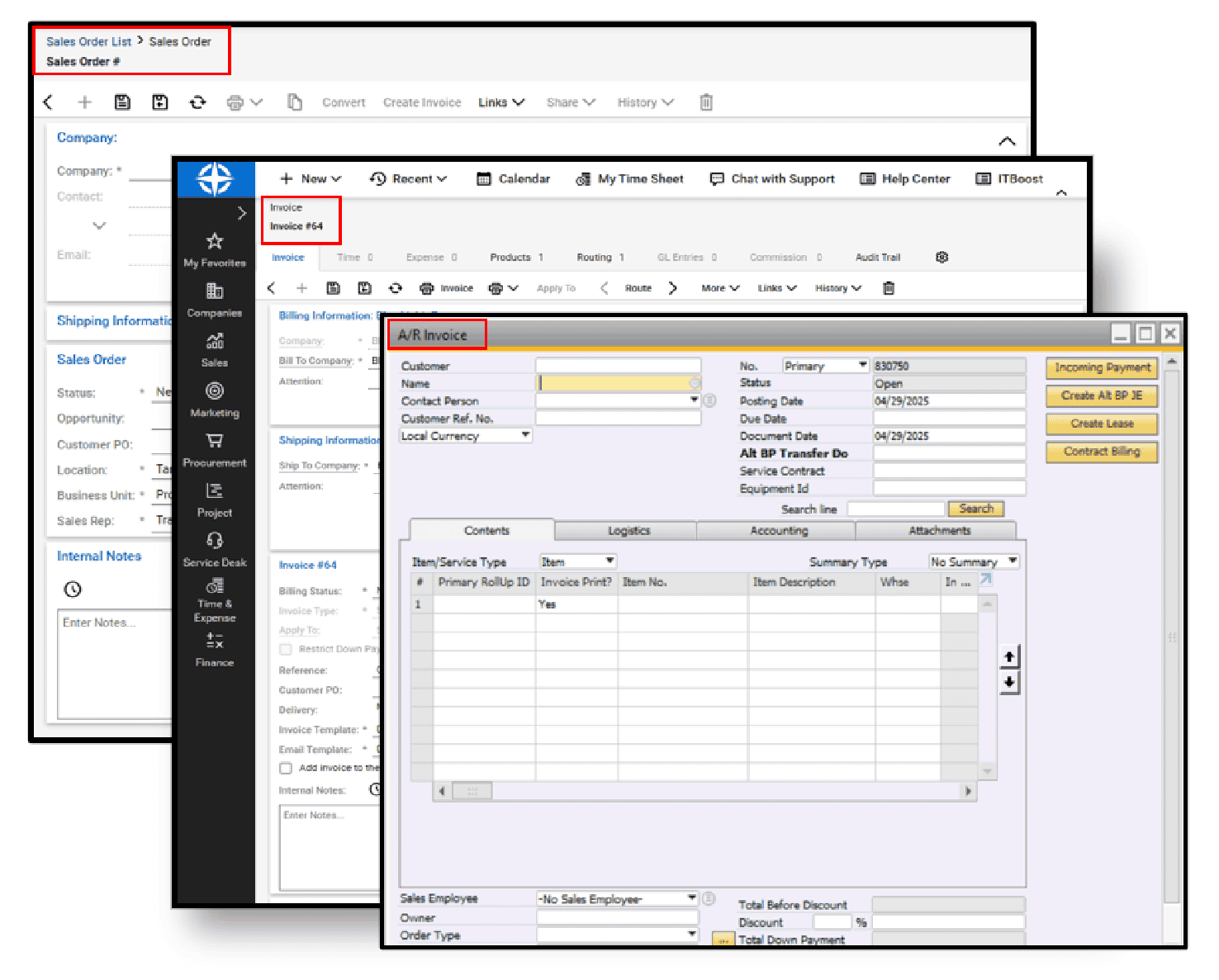Go to Service Desk headset icon
The width and height of the screenshot is (1219, 980).
pos(215,541)
